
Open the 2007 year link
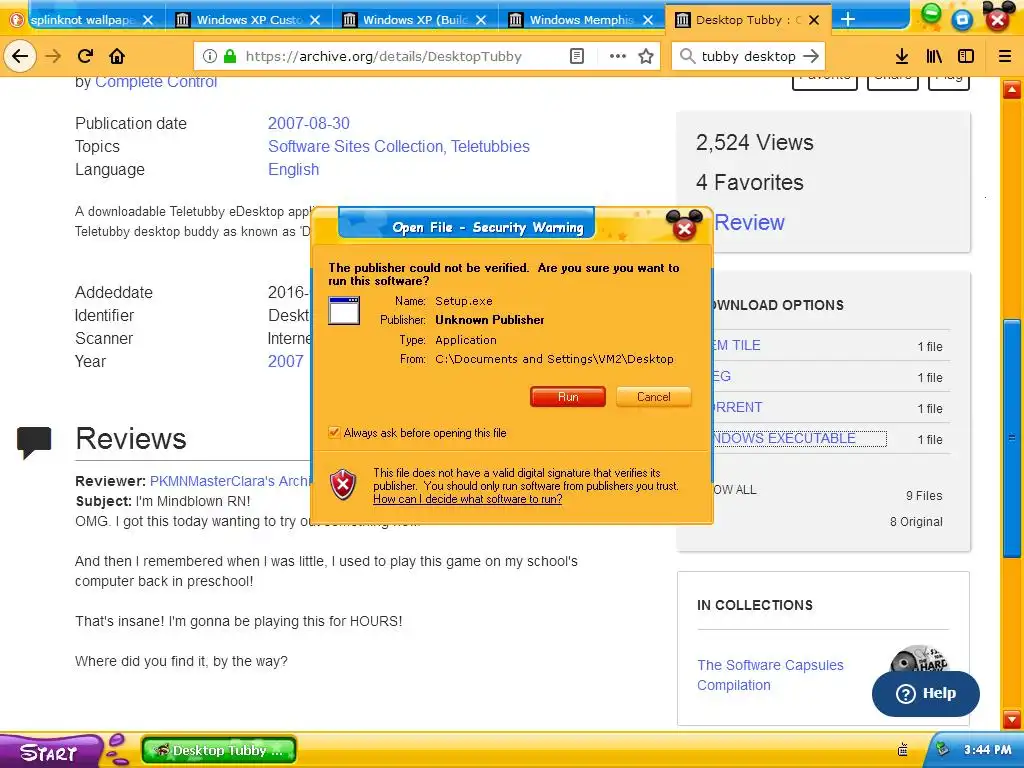pyautogui.click(x=285, y=361)
